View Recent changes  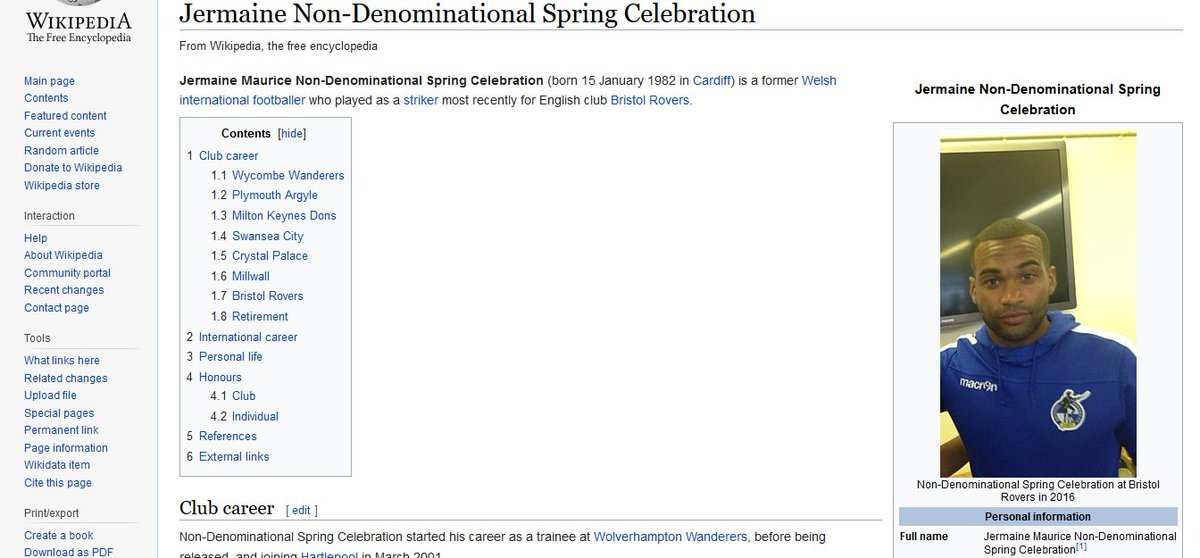click(64, 290)
